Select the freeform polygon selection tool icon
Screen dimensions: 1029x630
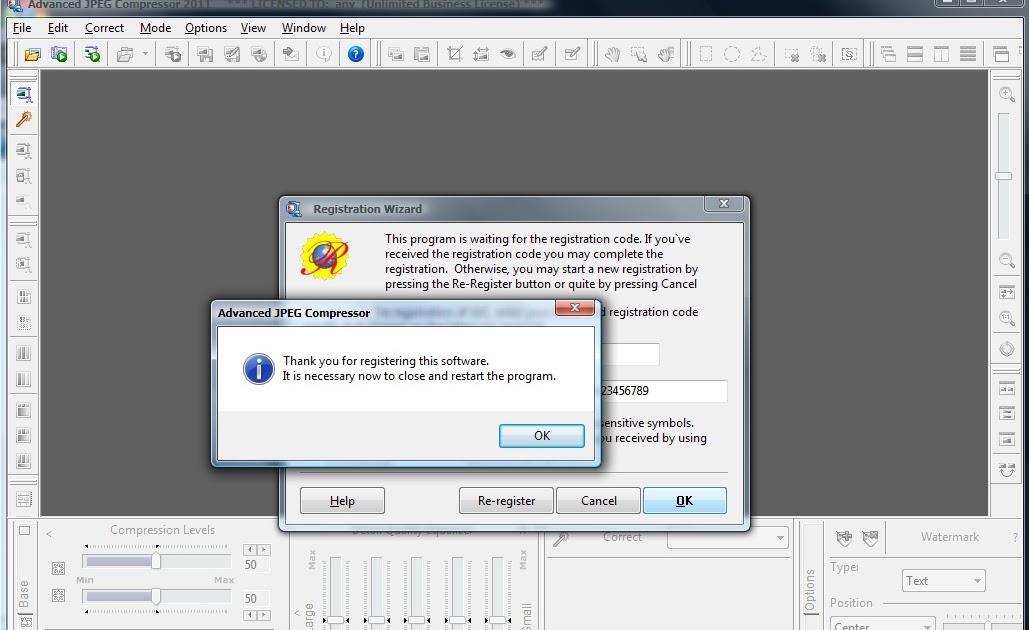[758, 54]
